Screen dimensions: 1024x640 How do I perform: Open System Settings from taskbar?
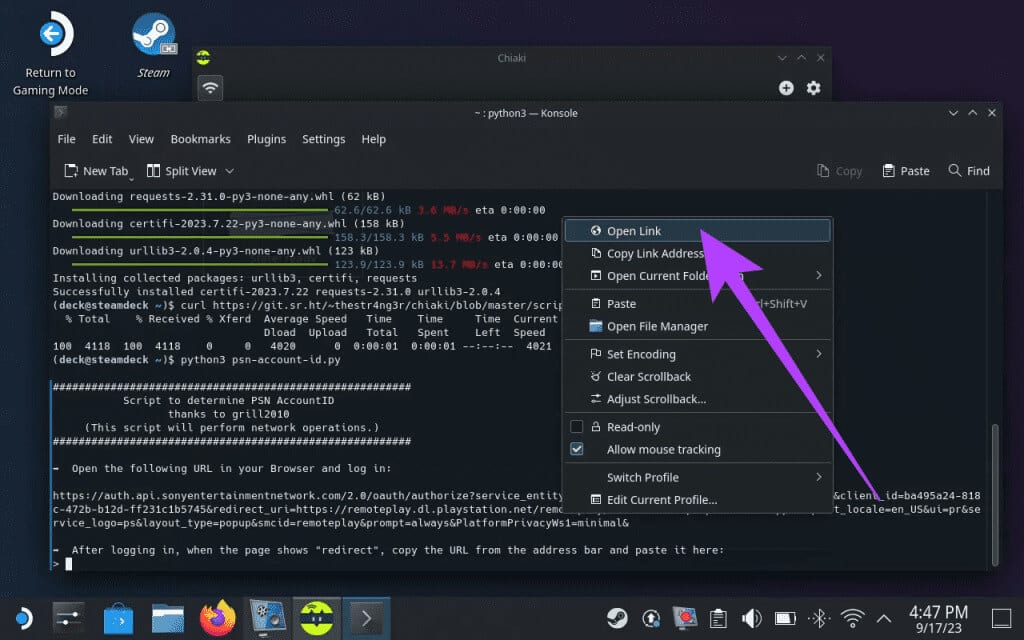click(69, 618)
